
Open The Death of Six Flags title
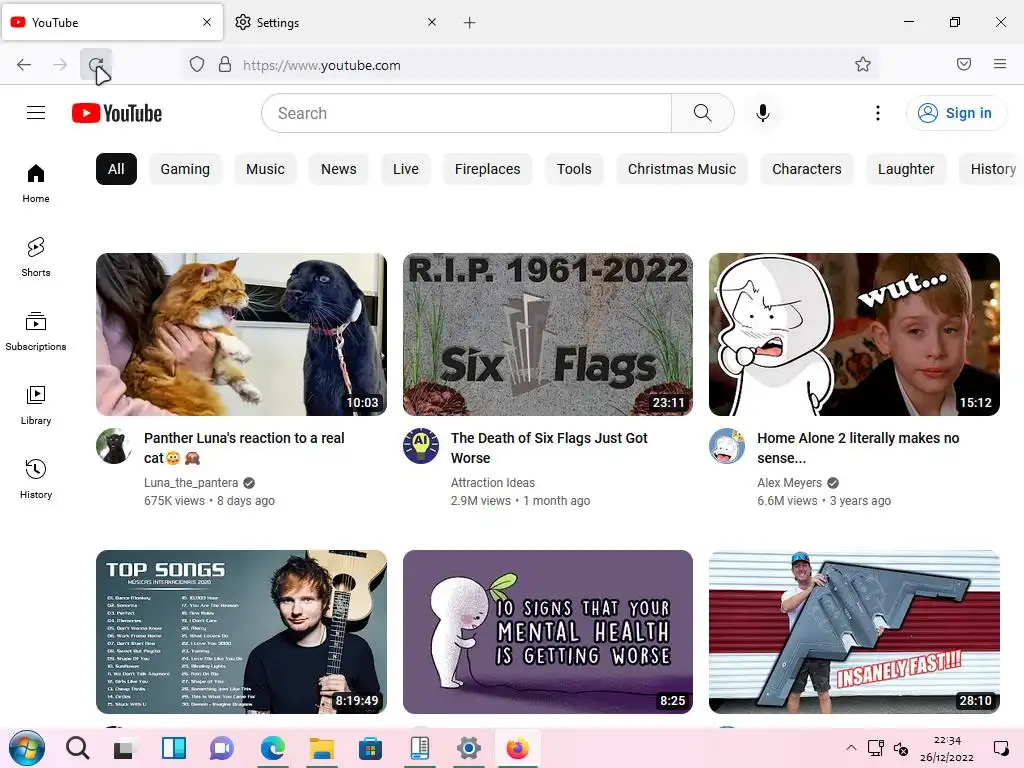tap(549, 447)
